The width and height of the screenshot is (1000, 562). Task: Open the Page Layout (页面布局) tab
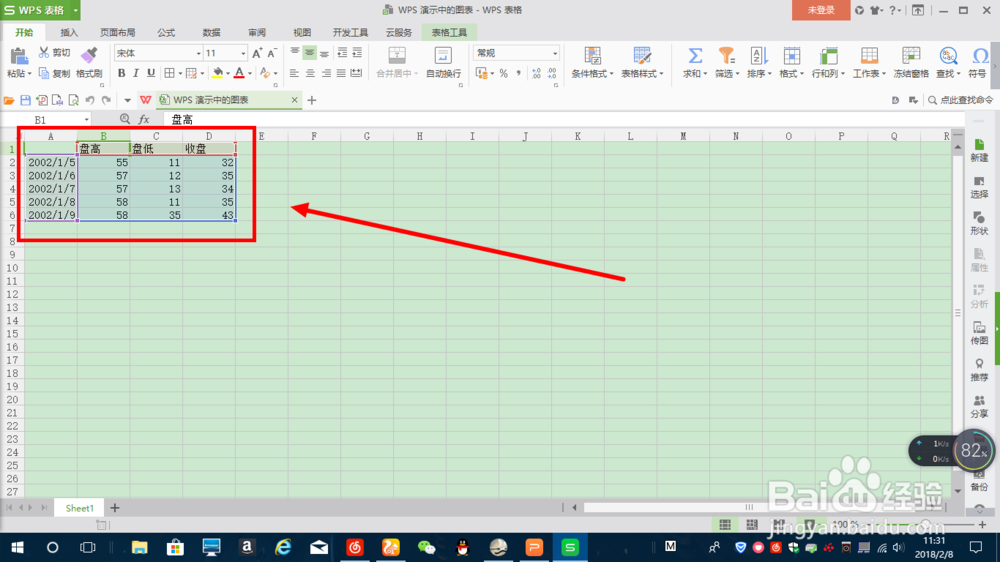[x=117, y=33]
